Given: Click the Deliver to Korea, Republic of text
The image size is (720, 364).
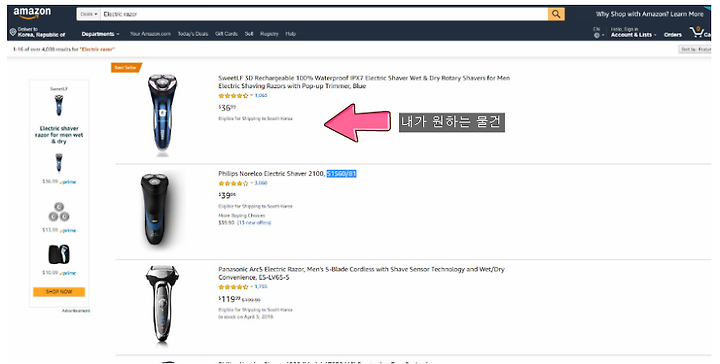Looking at the screenshot, I should point(41,32).
